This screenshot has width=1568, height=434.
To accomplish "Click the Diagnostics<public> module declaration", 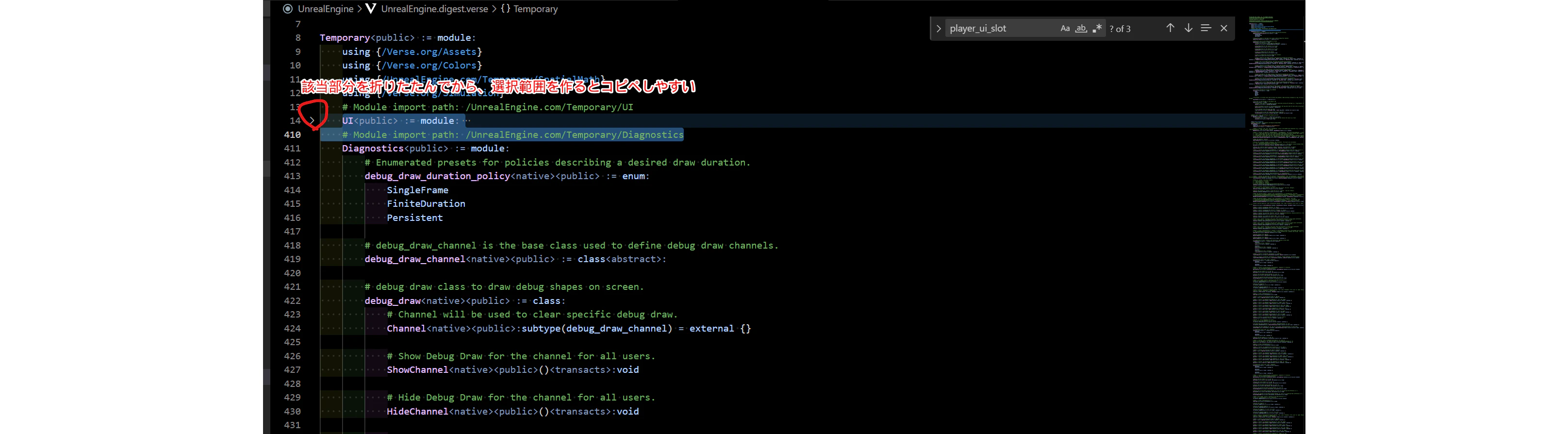I will [x=426, y=149].
